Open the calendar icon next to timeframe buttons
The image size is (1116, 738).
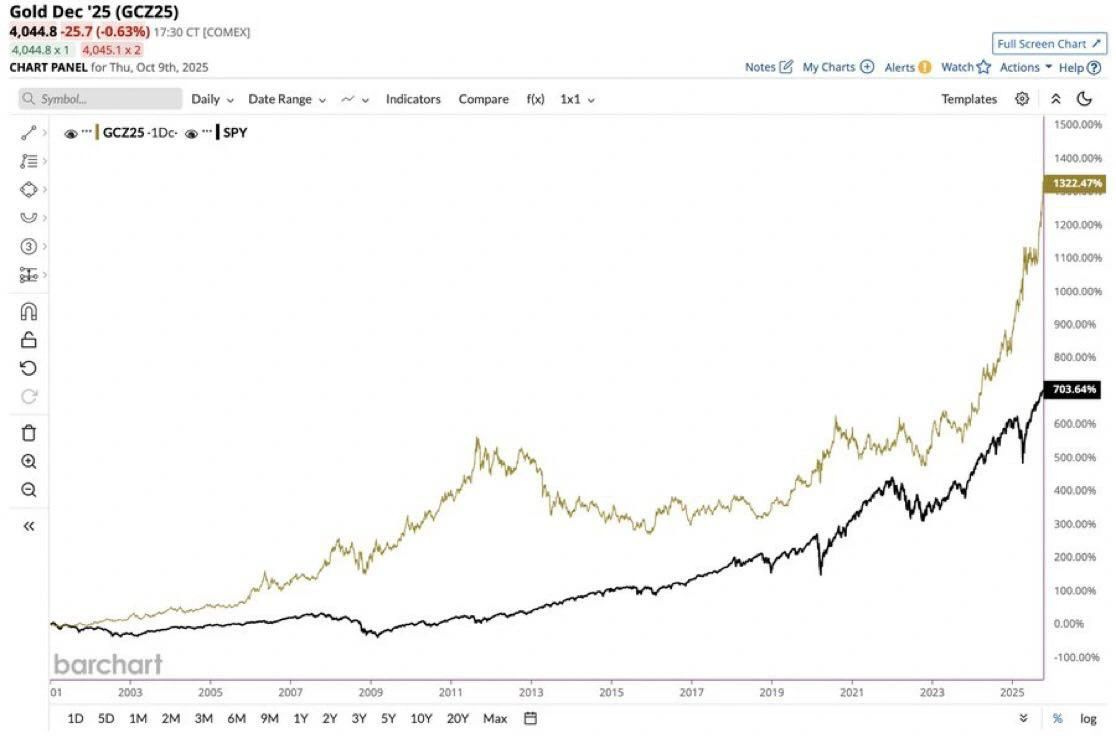click(x=530, y=718)
